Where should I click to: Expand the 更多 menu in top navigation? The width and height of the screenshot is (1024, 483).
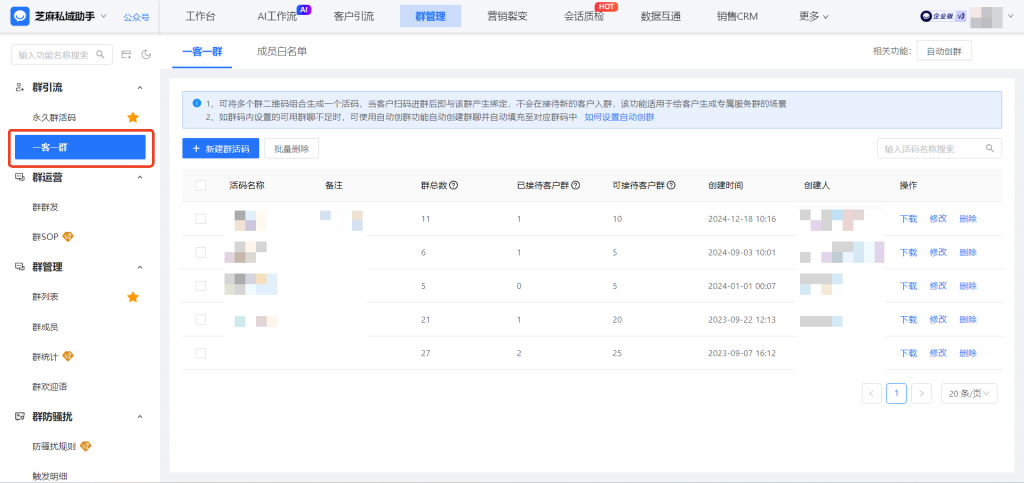pos(814,16)
